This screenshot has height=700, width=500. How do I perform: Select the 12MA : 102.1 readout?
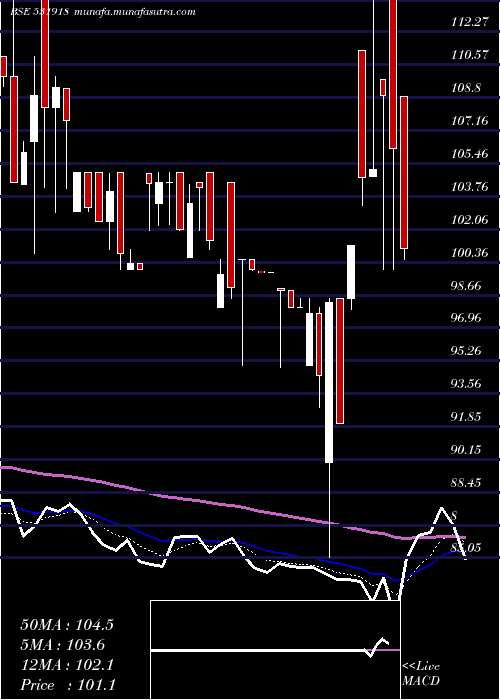tap(67, 665)
